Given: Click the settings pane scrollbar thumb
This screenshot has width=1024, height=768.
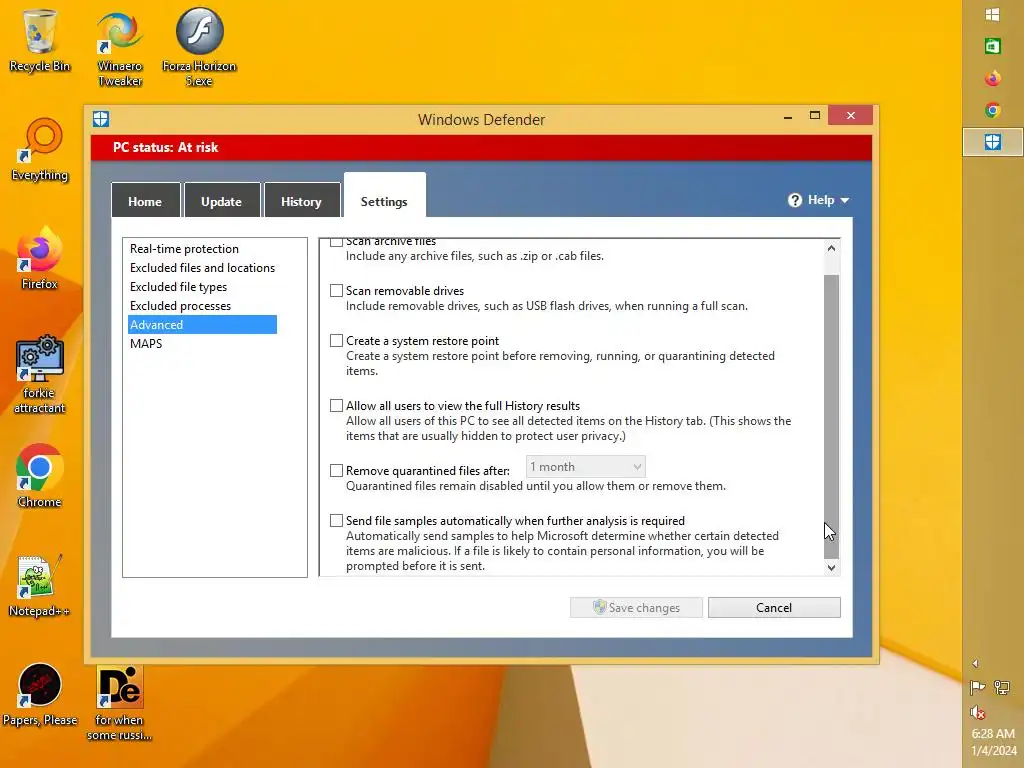Looking at the screenshot, I should 831,417.
